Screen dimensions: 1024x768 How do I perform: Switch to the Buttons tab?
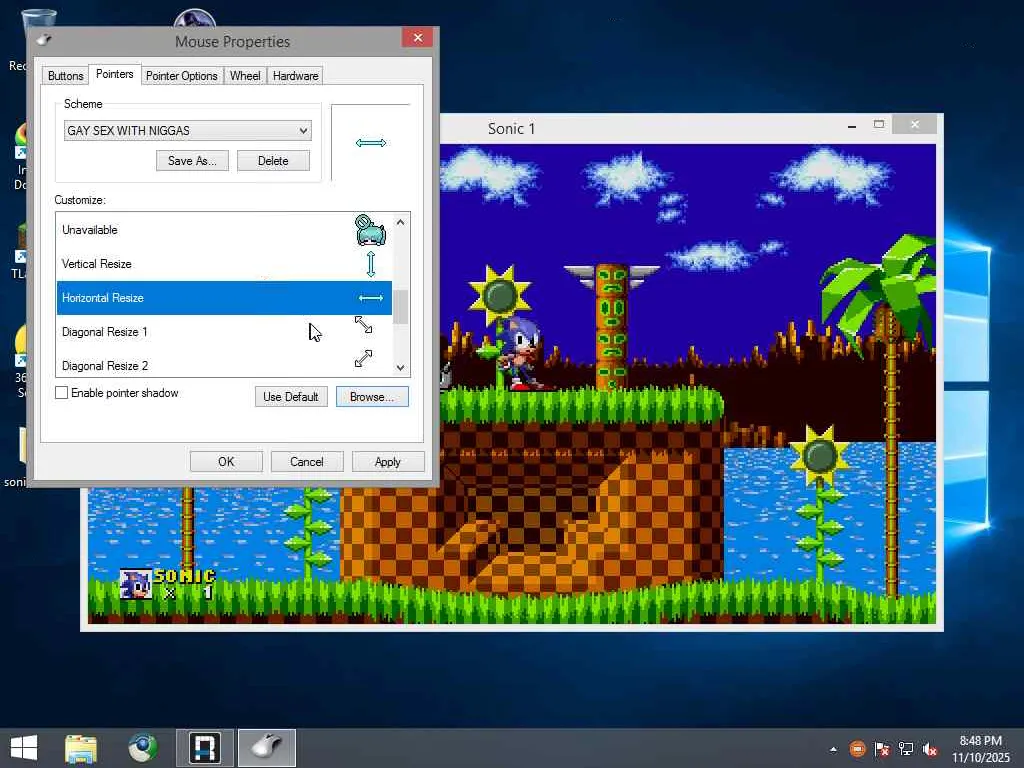(x=65, y=76)
